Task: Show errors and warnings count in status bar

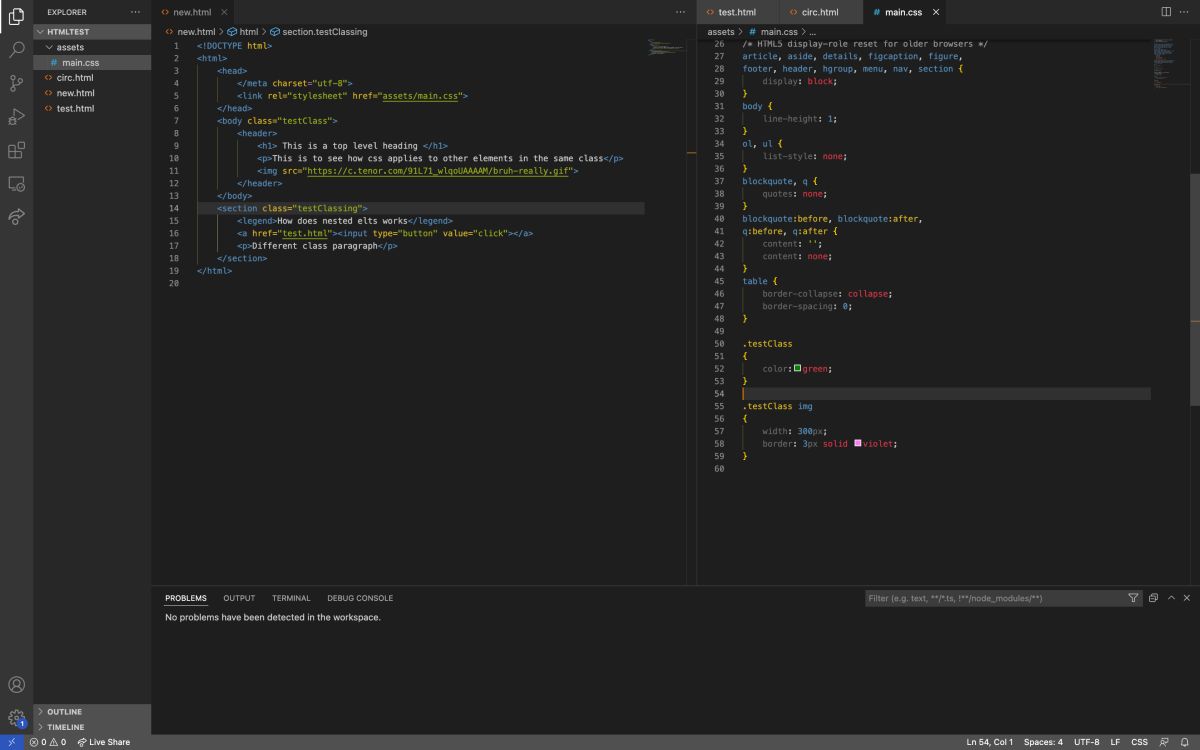Action: click(x=48, y=742)
